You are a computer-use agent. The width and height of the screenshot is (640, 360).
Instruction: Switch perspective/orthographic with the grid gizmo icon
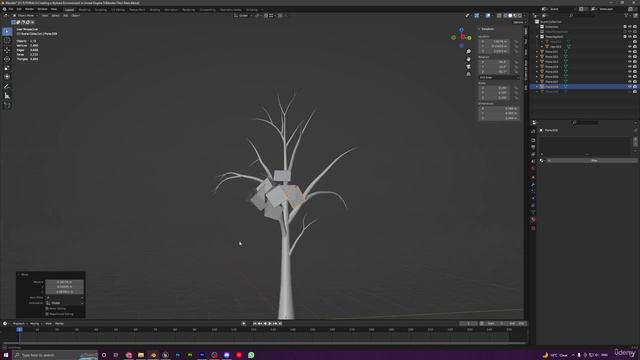click(469, 74)
